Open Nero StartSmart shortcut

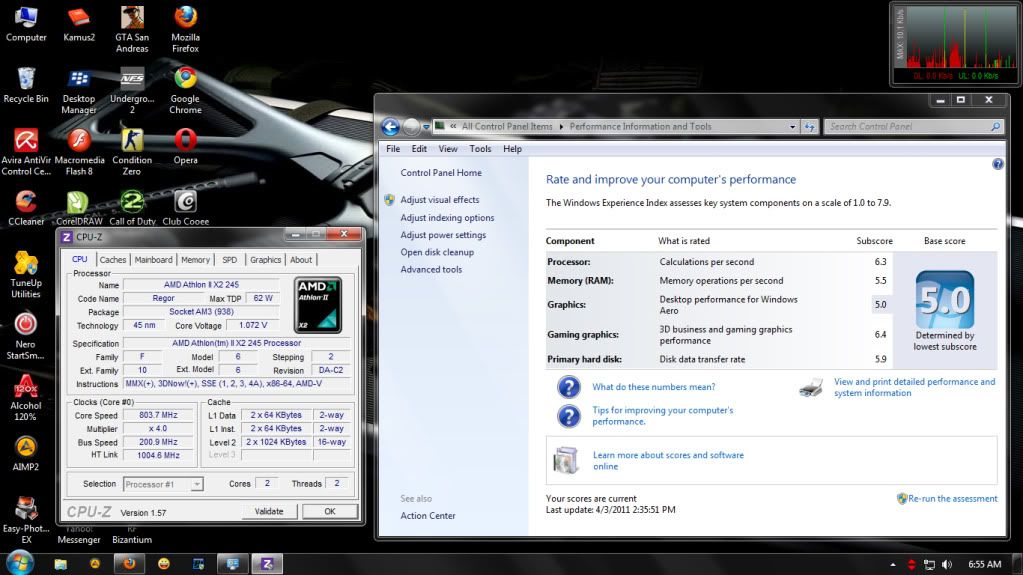26,336
